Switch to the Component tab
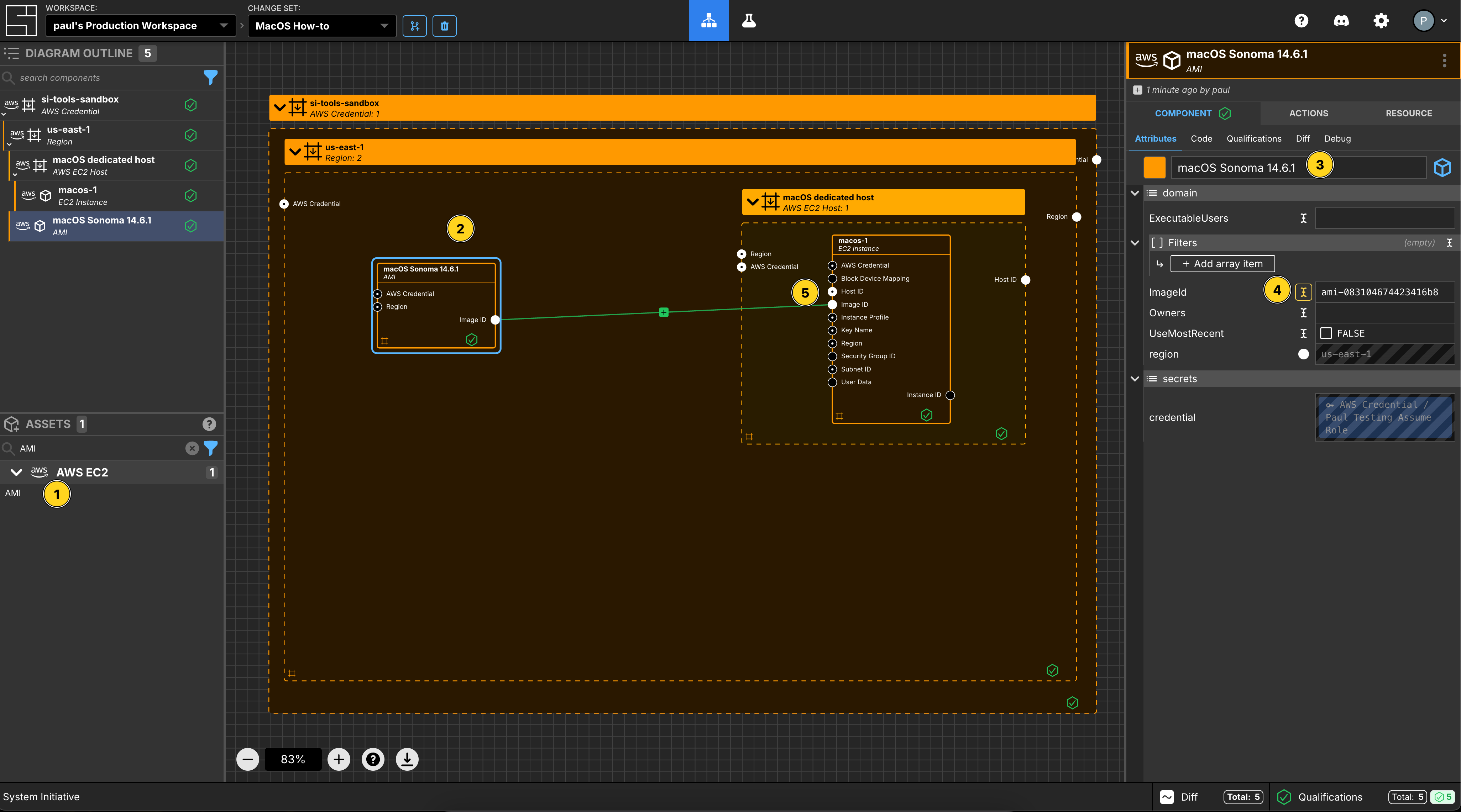The width and height of the screenshot is (1461, 812). click(1193, 114)
